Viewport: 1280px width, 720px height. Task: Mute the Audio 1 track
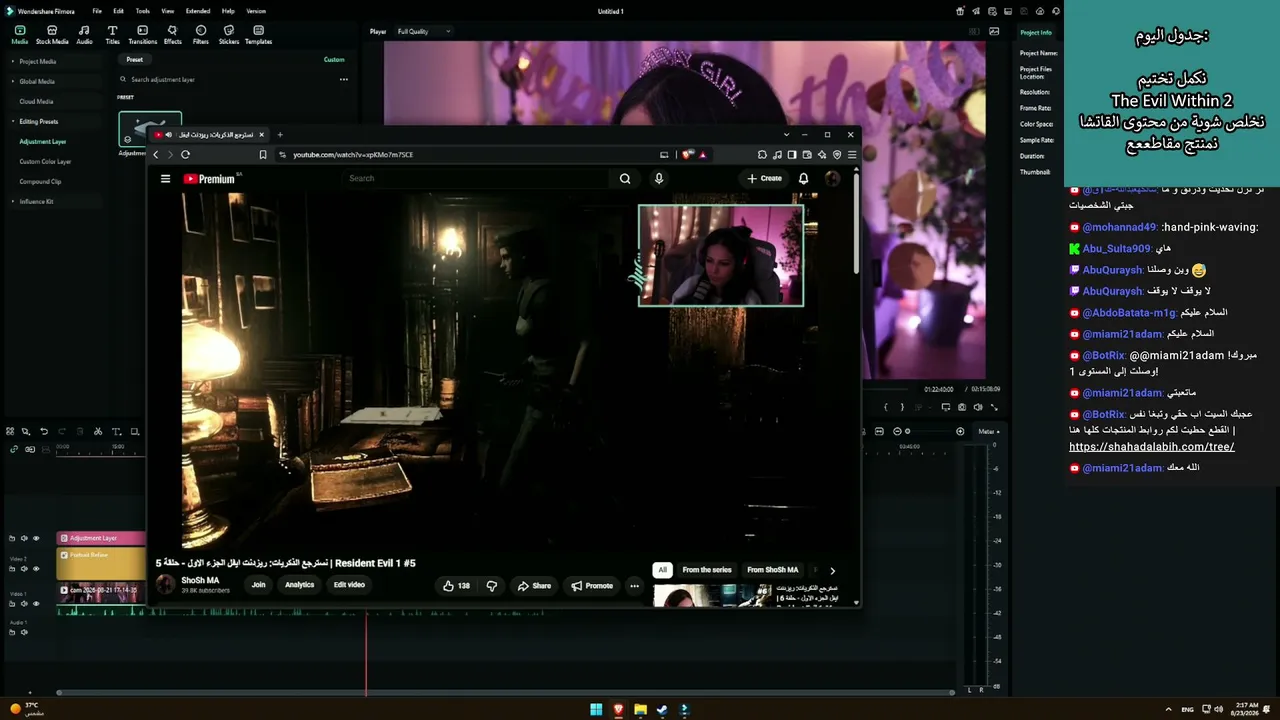(24, 632)
